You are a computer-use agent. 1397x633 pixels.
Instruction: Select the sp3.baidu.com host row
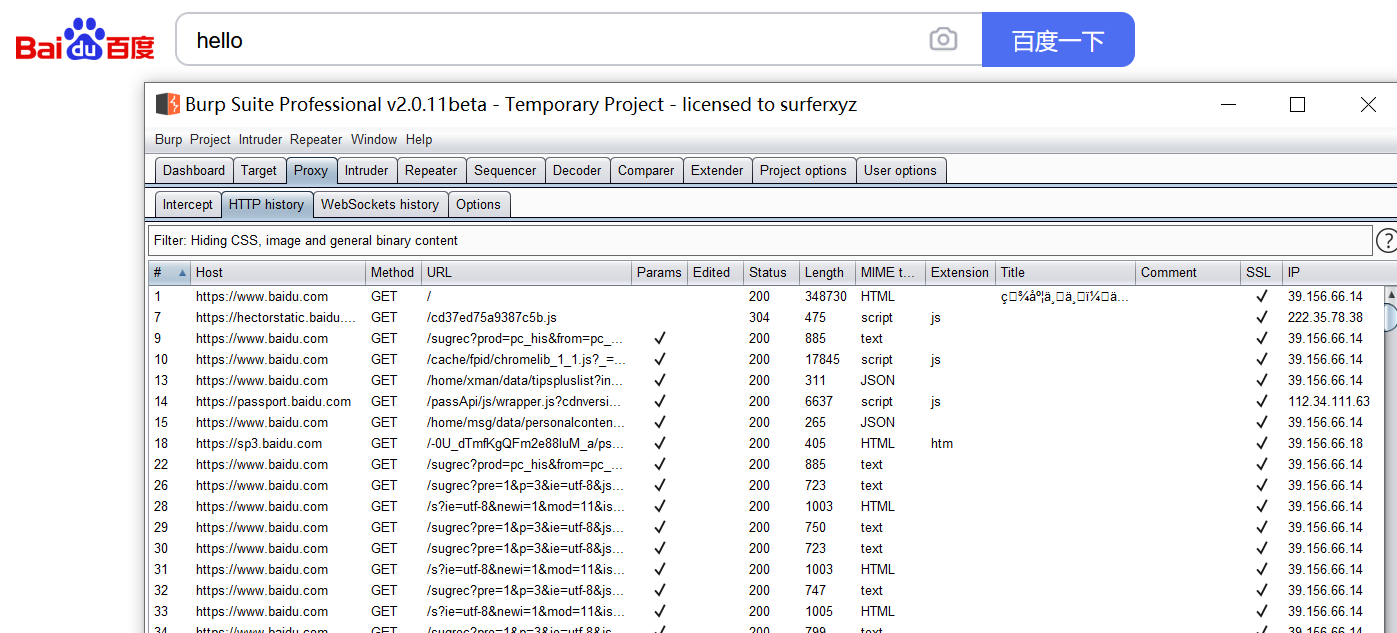[766, 443]
